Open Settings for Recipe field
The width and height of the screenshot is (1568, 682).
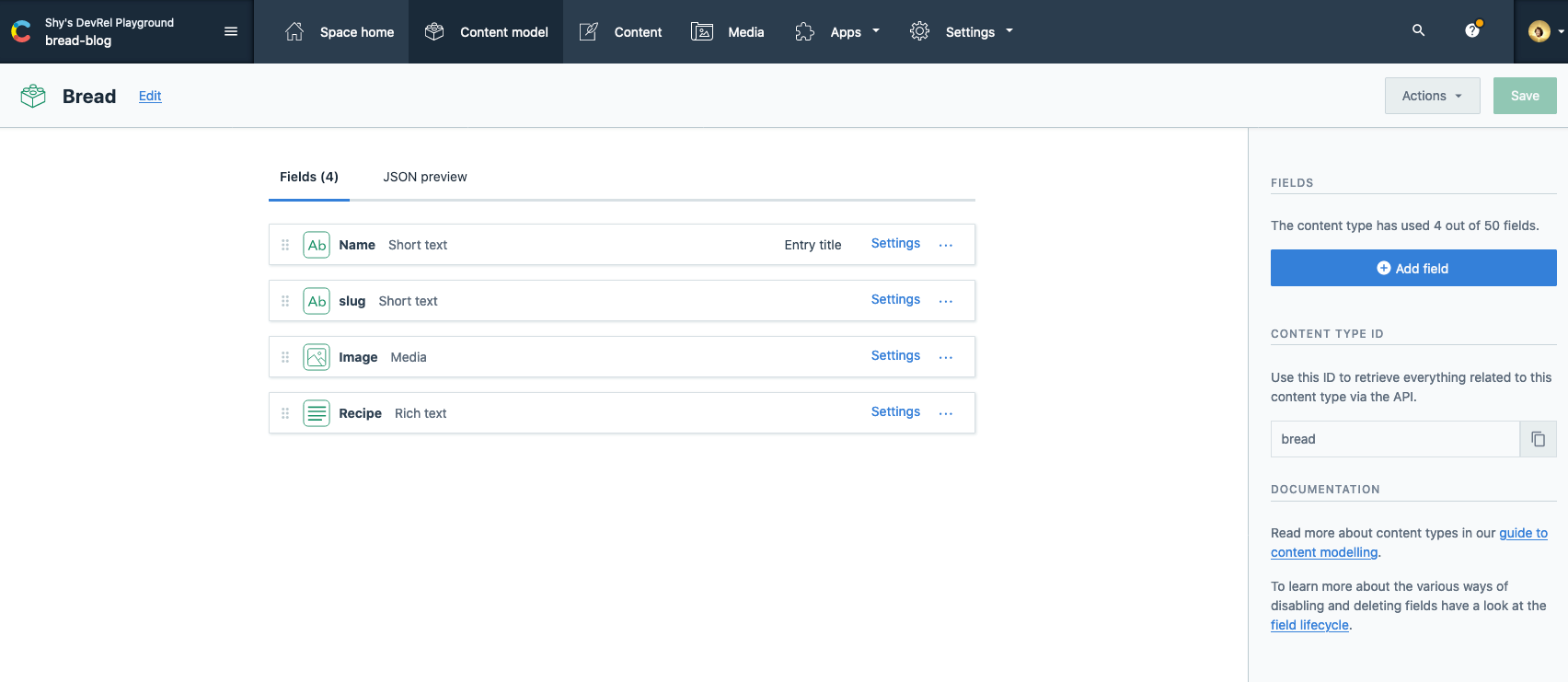(895, 411)
